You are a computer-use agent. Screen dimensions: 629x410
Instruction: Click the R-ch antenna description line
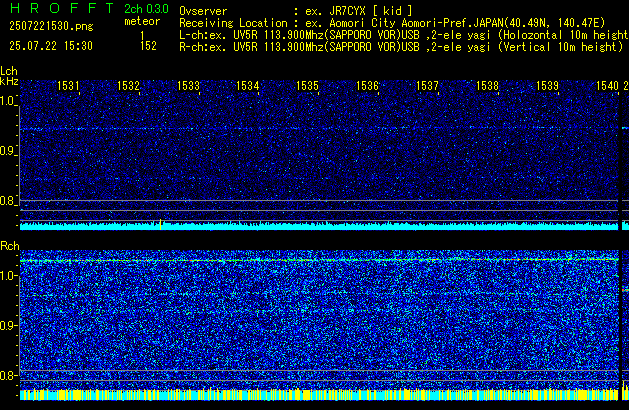tap(401, 47)
